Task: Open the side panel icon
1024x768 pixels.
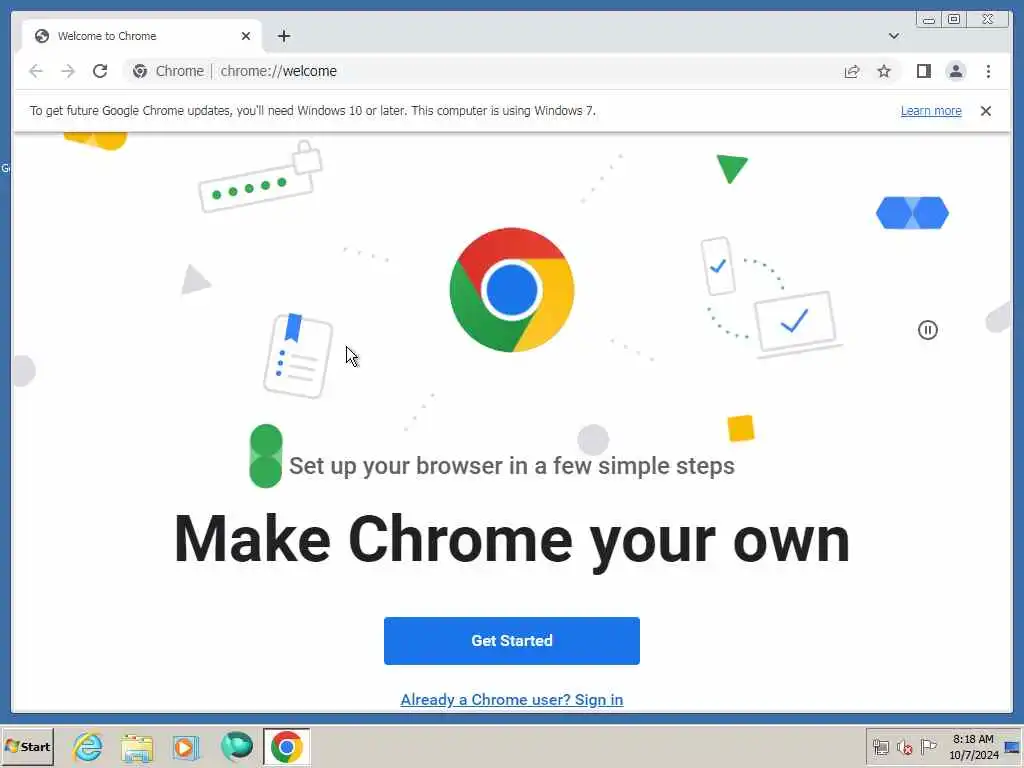Action: pyautogui.click(x=923, y=71)
